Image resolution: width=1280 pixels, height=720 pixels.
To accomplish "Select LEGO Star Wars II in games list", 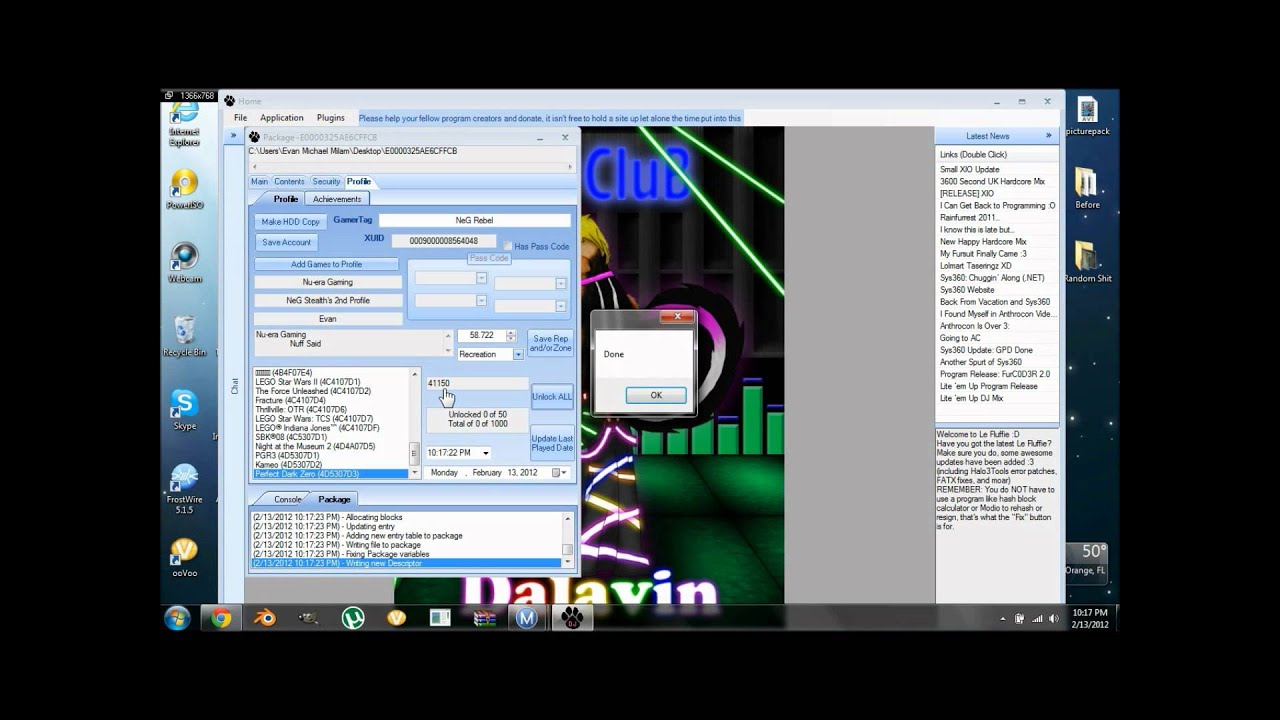I will [x=307, y=382].
